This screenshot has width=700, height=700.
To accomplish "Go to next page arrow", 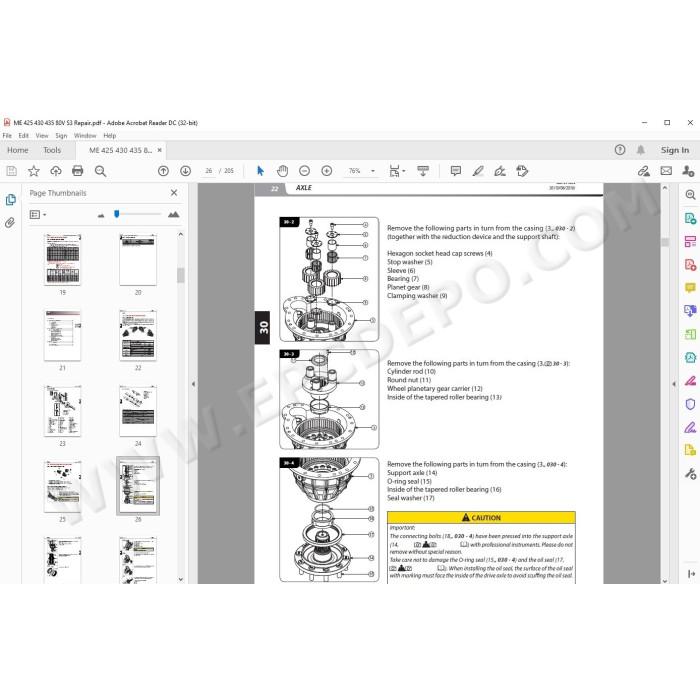I will pyautogui.click(x=186, y=171).
